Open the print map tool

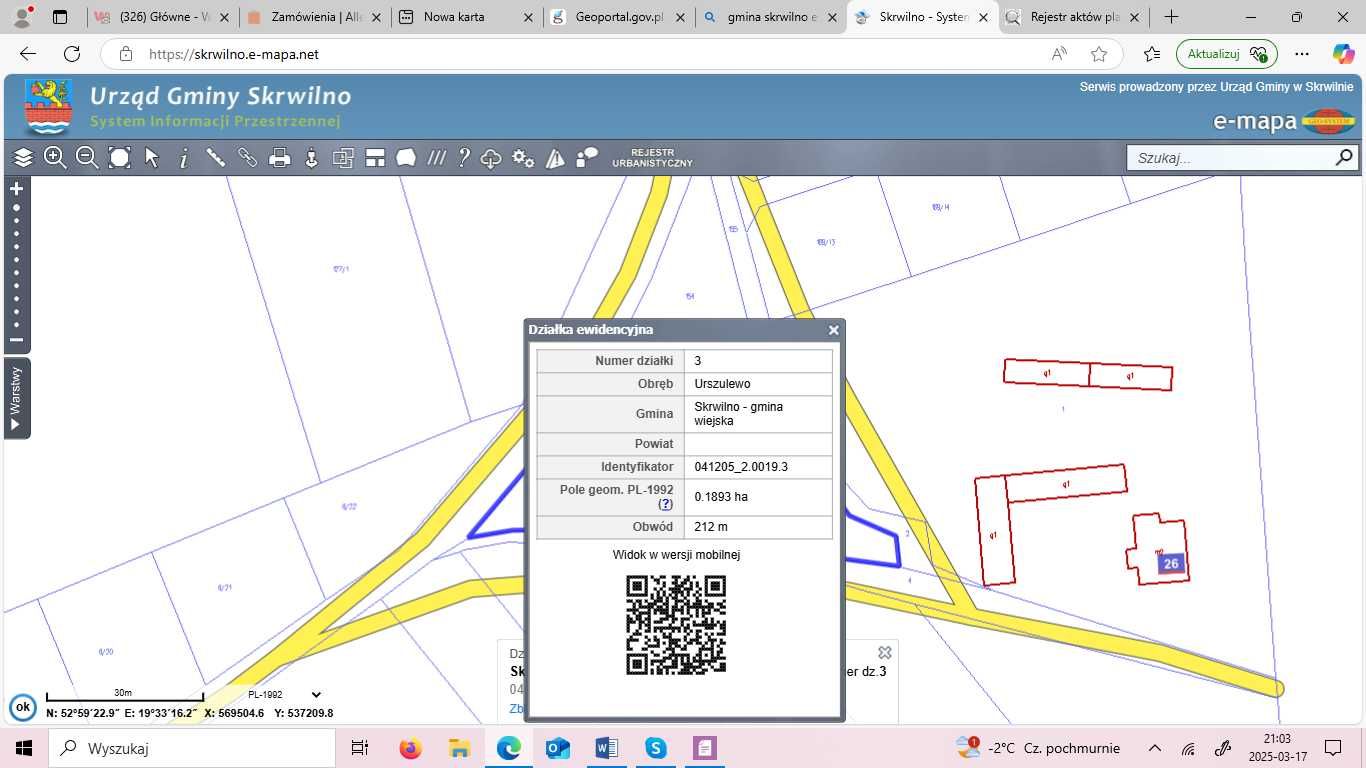coord(280,158)
